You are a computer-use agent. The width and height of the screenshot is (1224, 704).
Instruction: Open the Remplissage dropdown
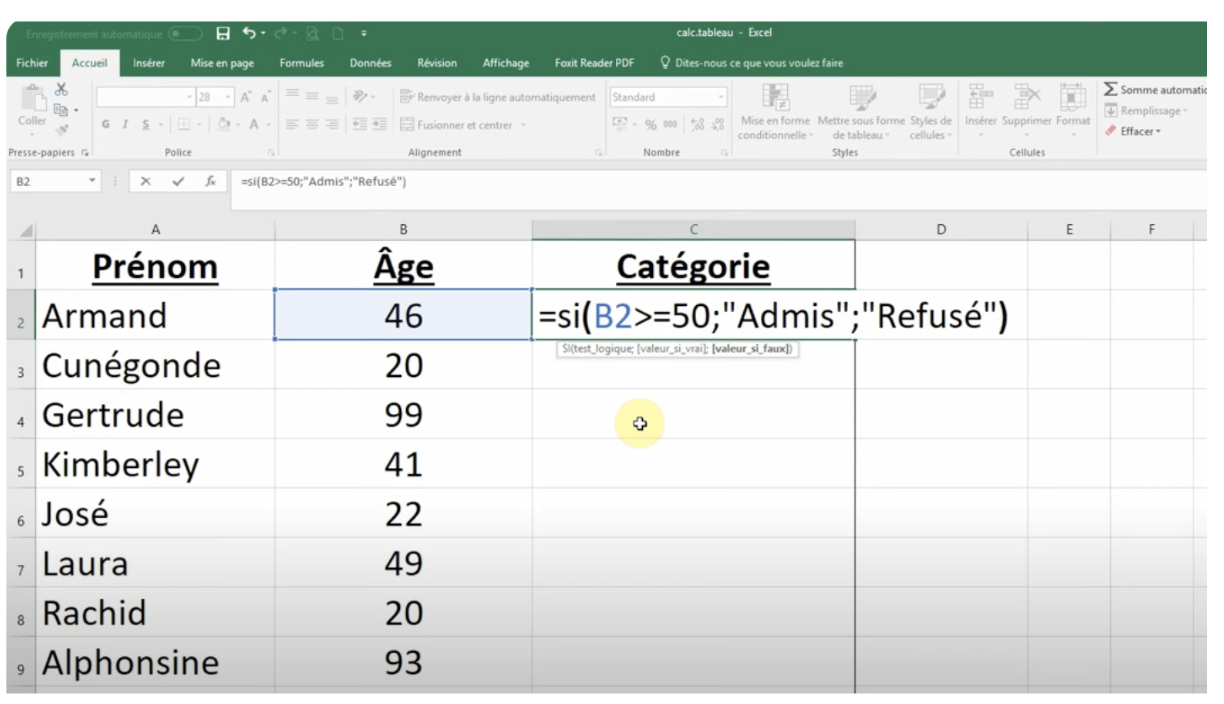(x=1146, y=111)
